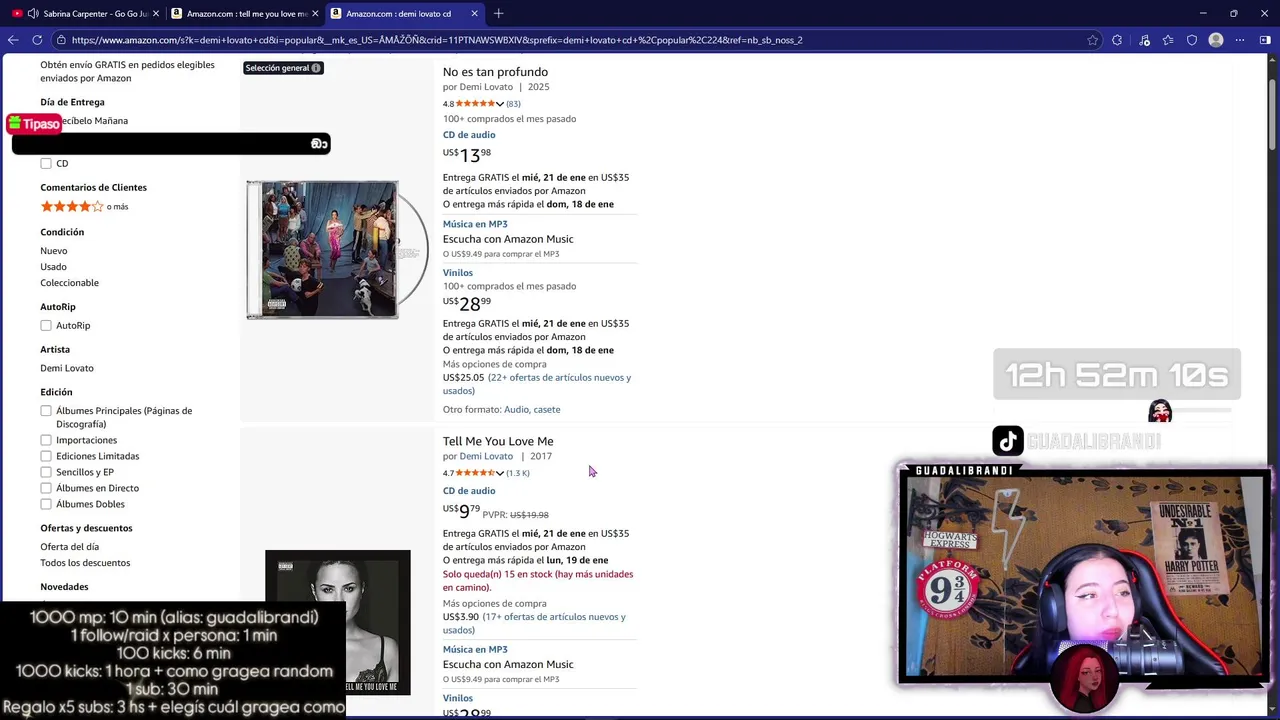This screenshot has height=720, width=1280.
Task: Open Música en MP3 for No es tan profundo
Action: pos(475,224)
